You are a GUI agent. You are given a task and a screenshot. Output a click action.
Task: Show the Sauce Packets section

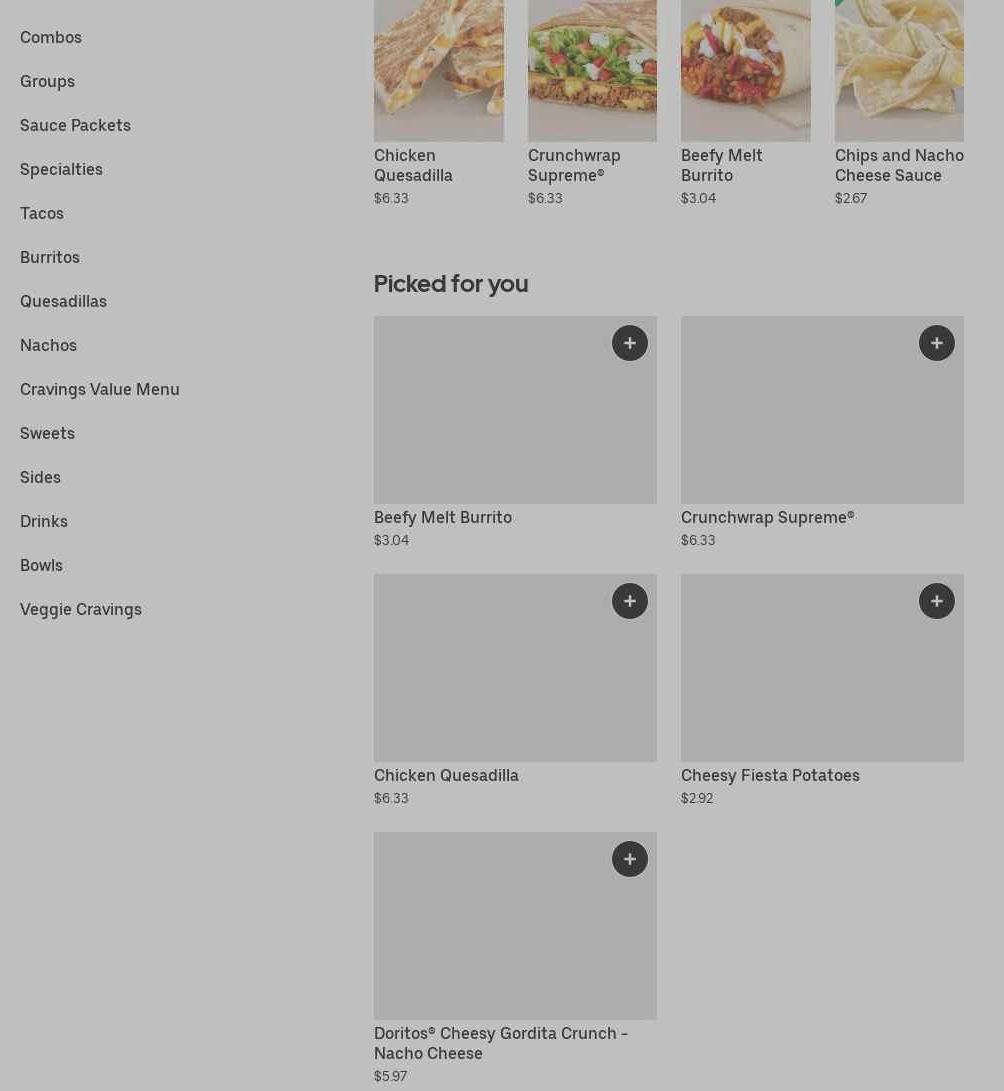[75, 125]
